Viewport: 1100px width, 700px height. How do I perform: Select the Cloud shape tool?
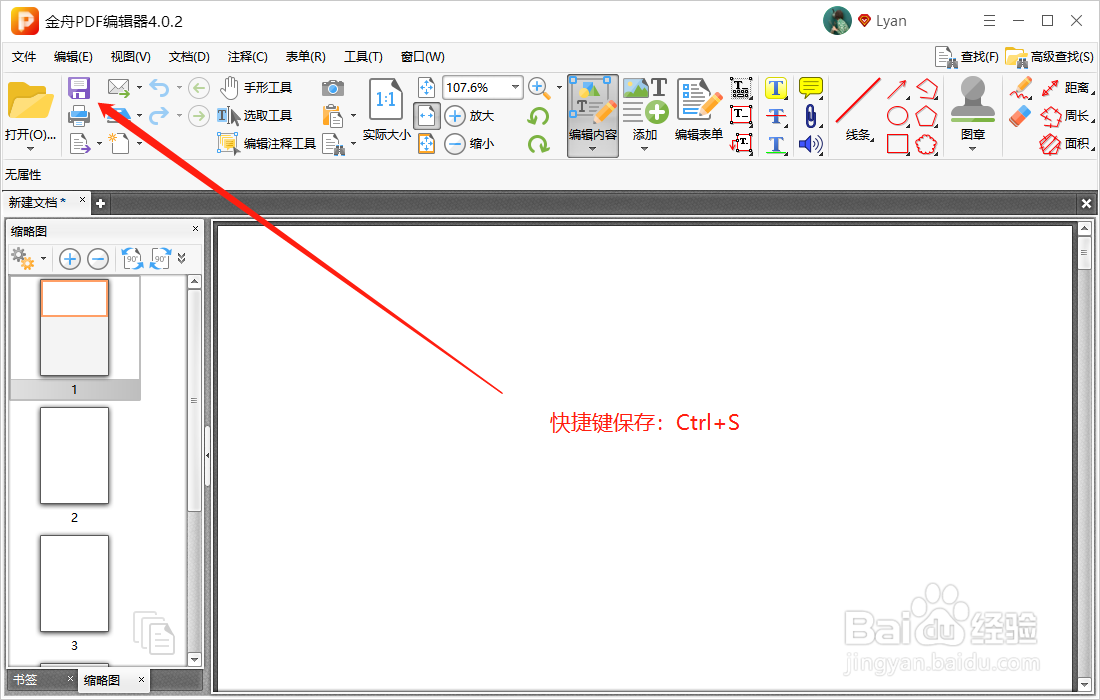tap(926, 144)
